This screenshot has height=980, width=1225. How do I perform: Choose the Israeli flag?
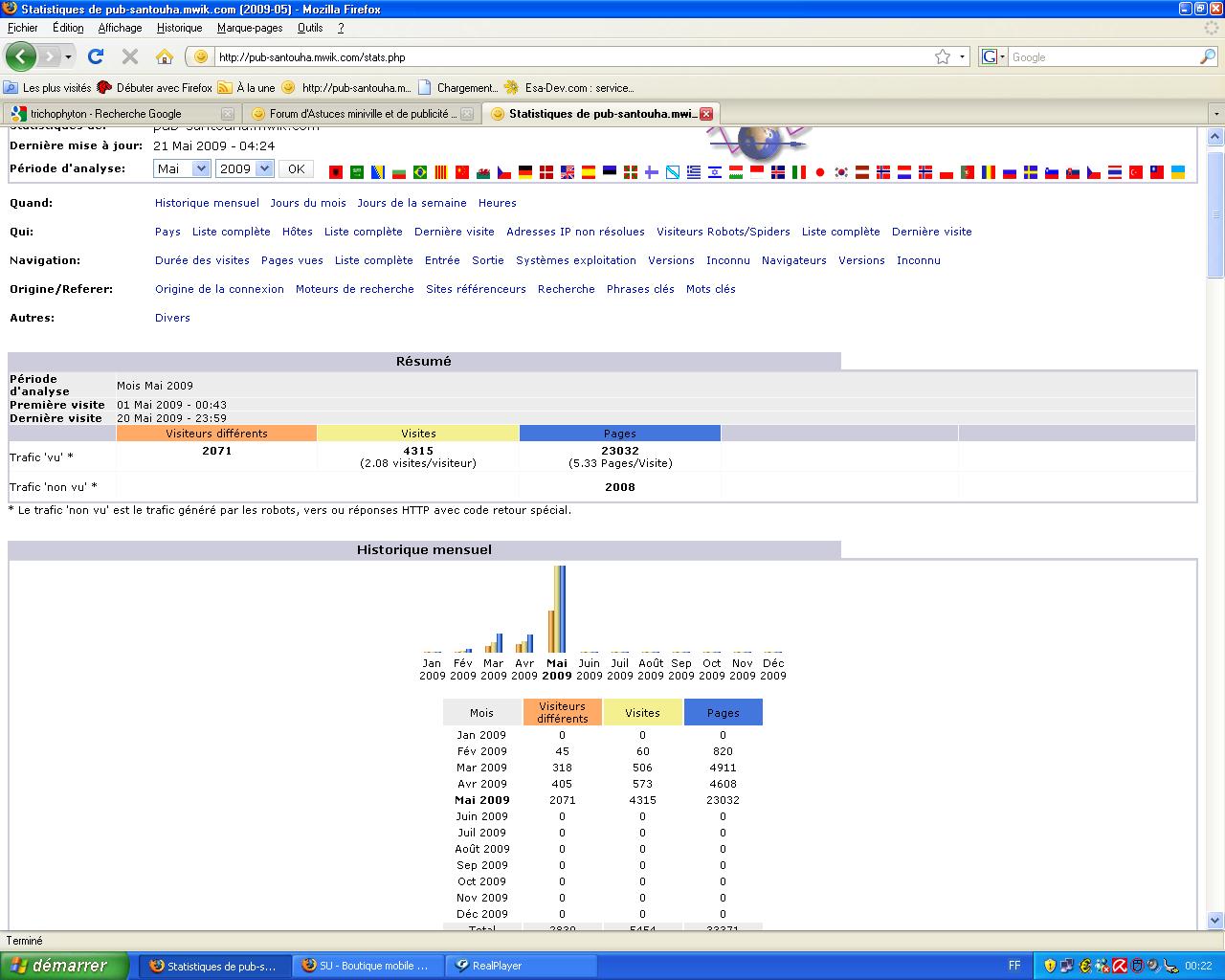[x=715, y=172]
